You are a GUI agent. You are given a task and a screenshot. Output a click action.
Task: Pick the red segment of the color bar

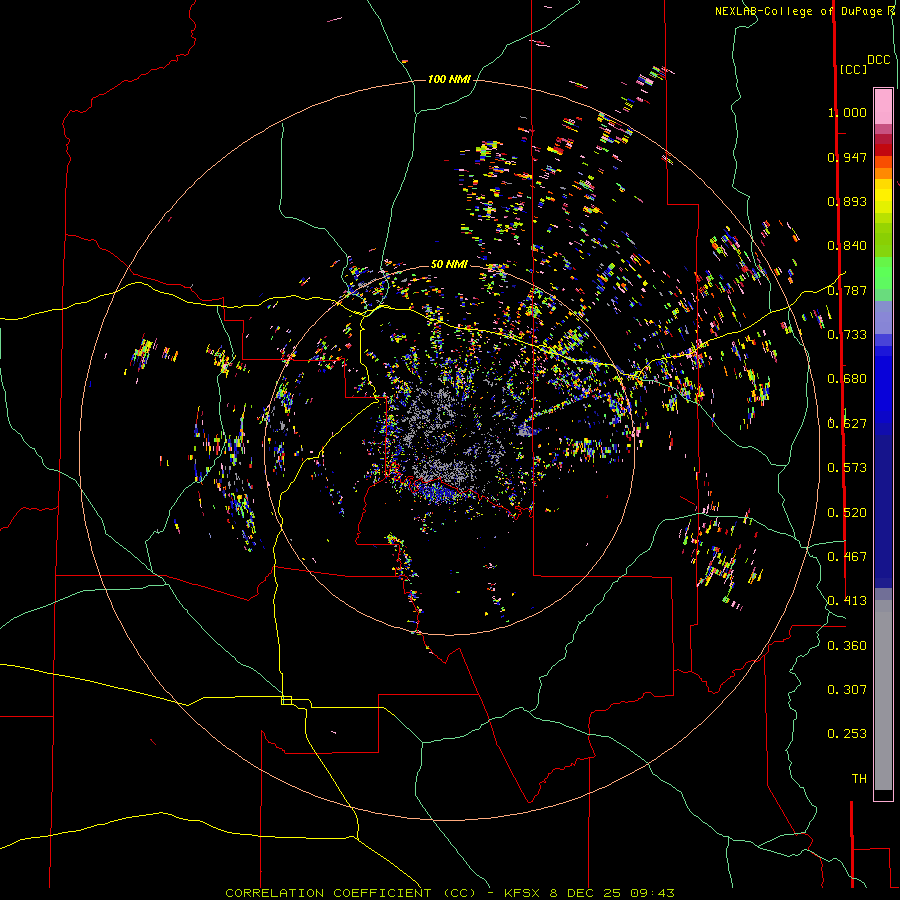point(883,150)
